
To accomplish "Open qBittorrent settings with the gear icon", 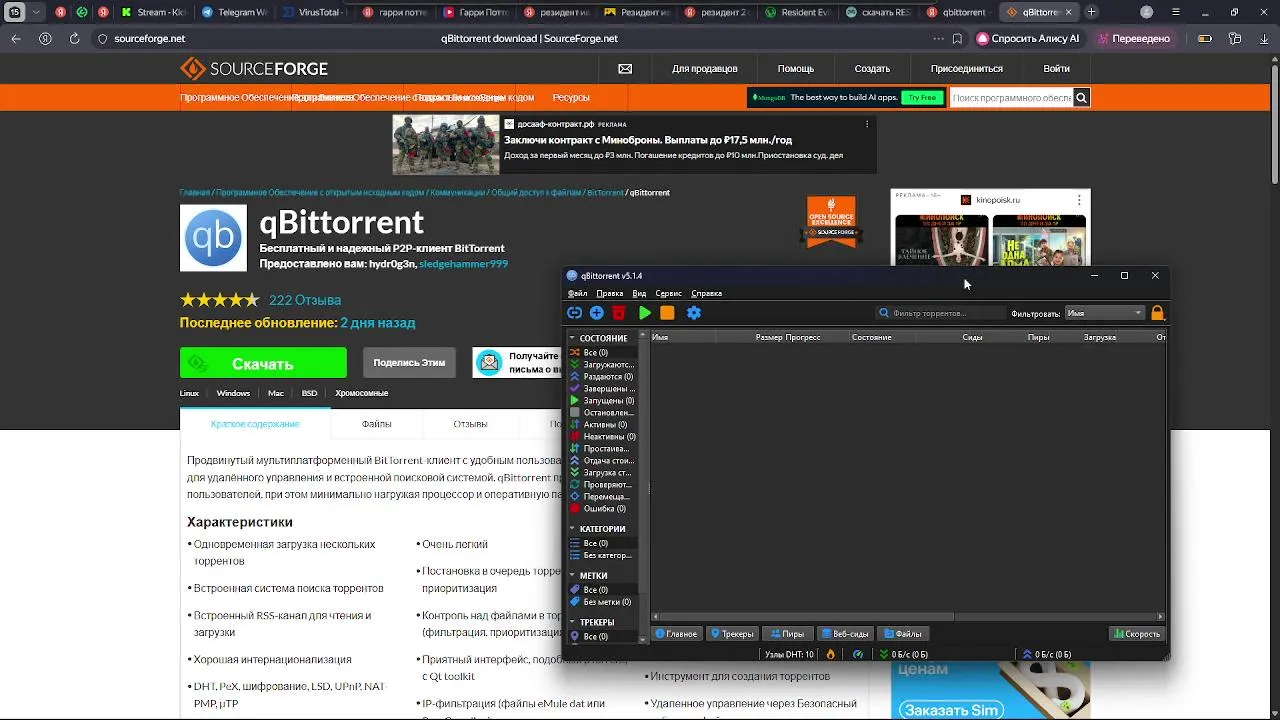I will tap(694, 313).
